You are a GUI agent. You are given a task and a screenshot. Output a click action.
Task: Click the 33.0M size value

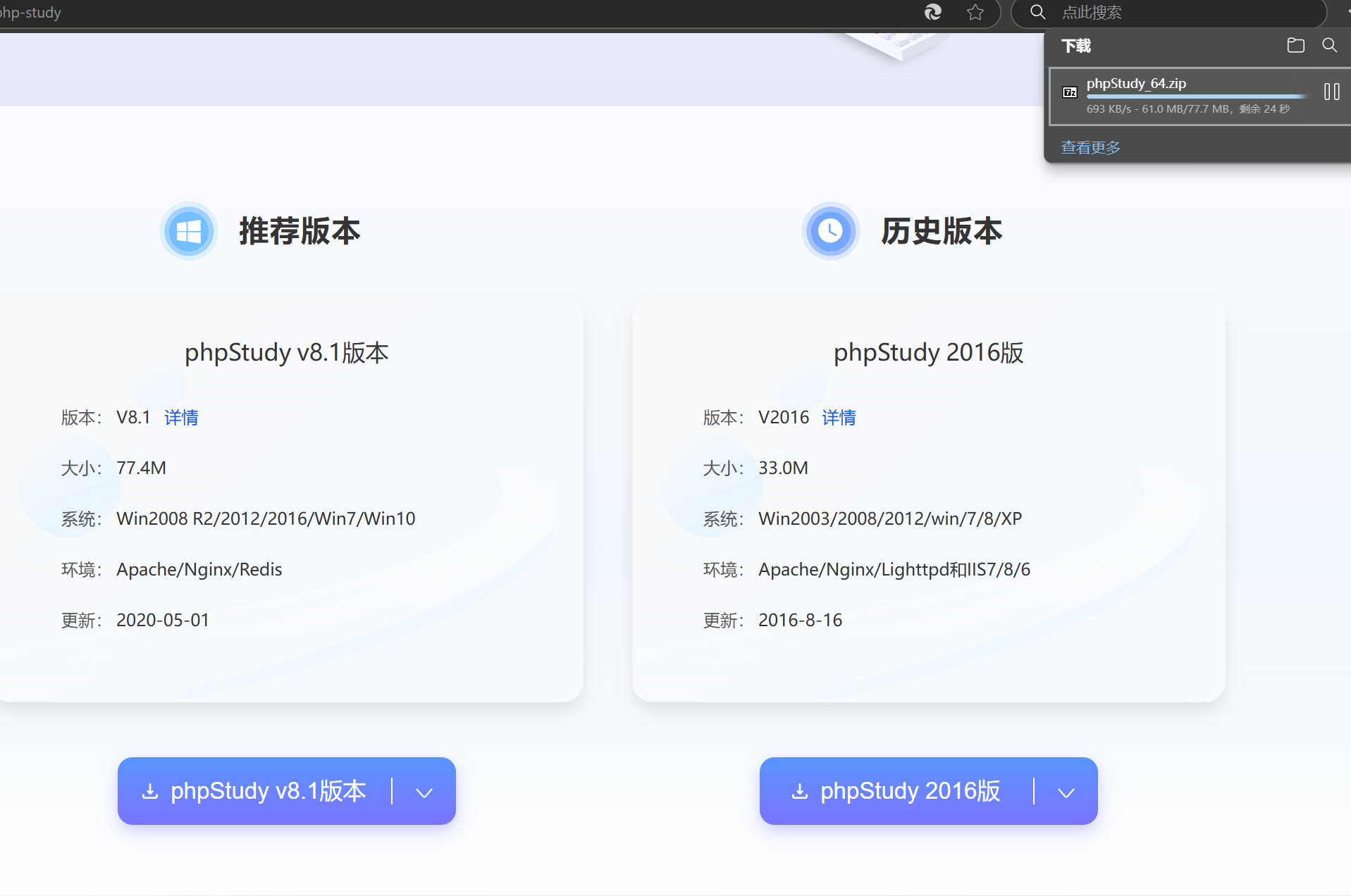[783, 468]
